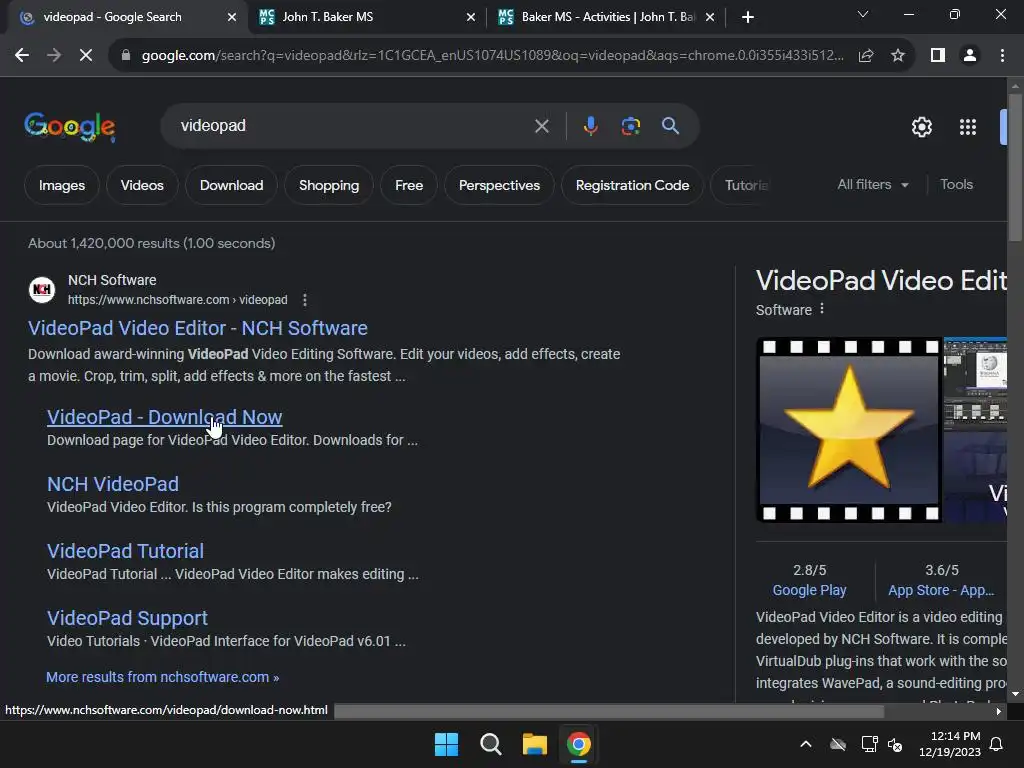
Task: Click the Google logo
Action: (70, 127)
